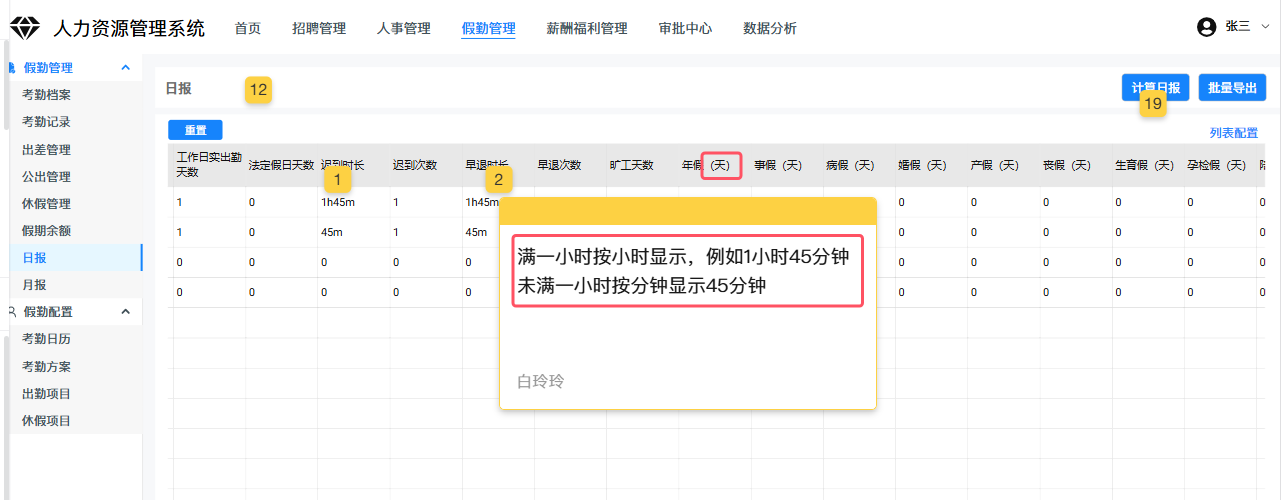Click the 张三 username text

[x=1238, y=27]
